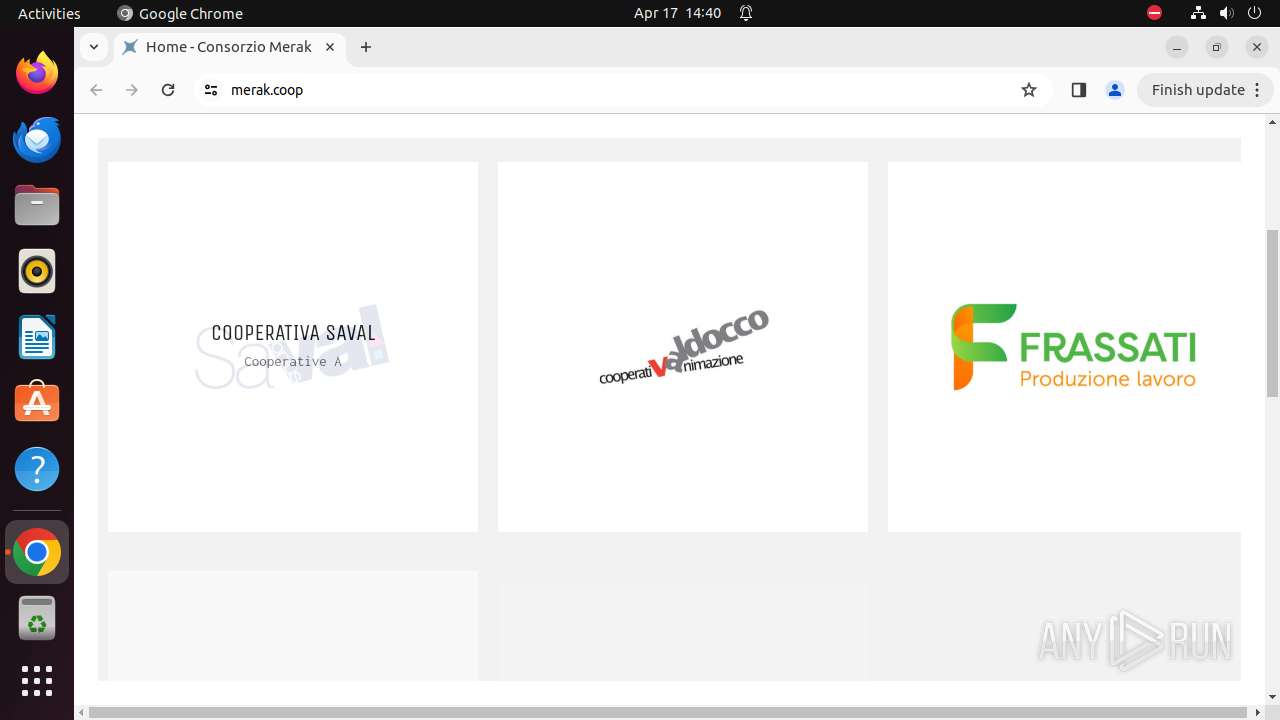
Task: Open the Google Chrome app menu
Action: pos(180,13)
